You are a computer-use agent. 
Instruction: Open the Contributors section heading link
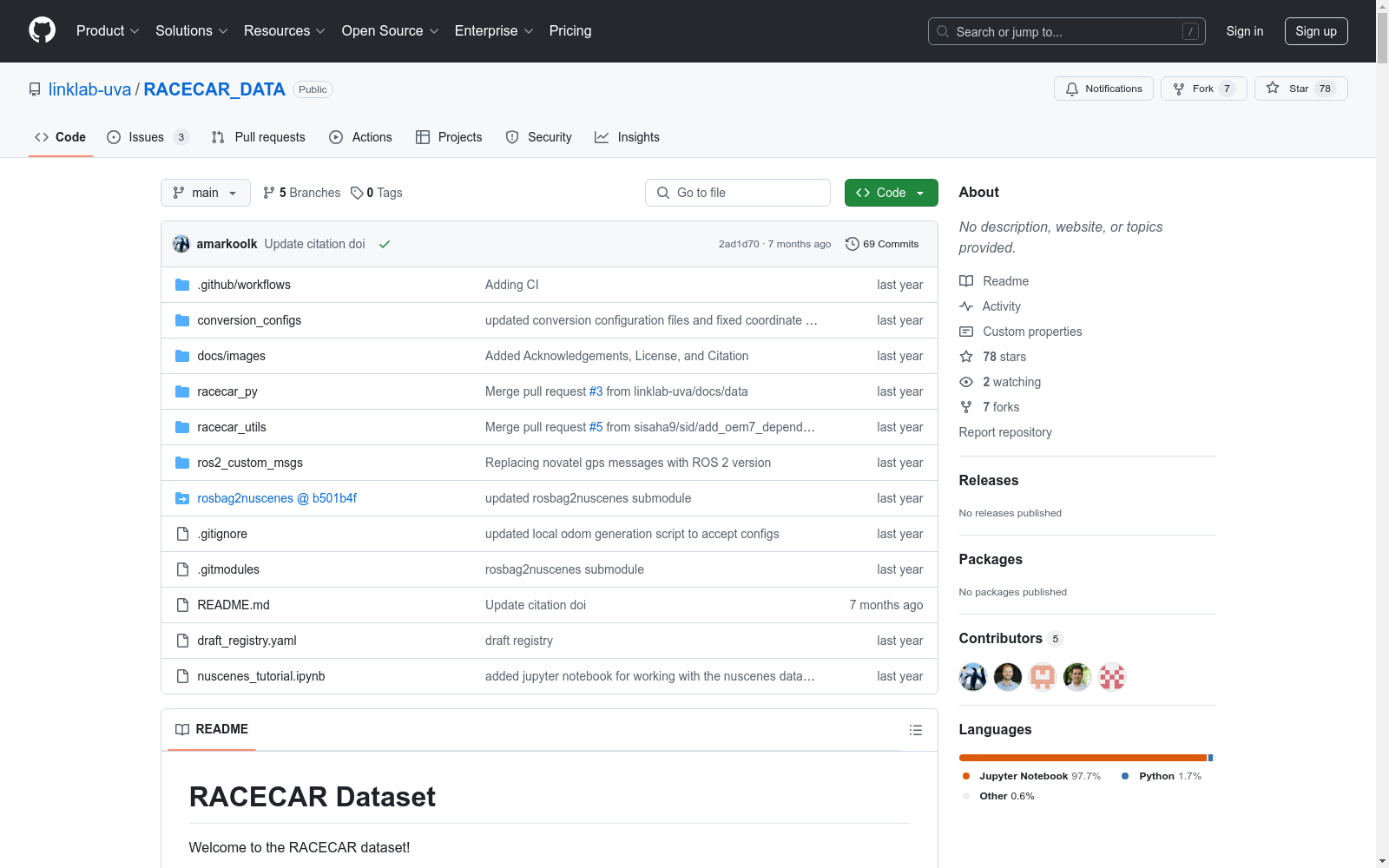tap(1011, 638)
